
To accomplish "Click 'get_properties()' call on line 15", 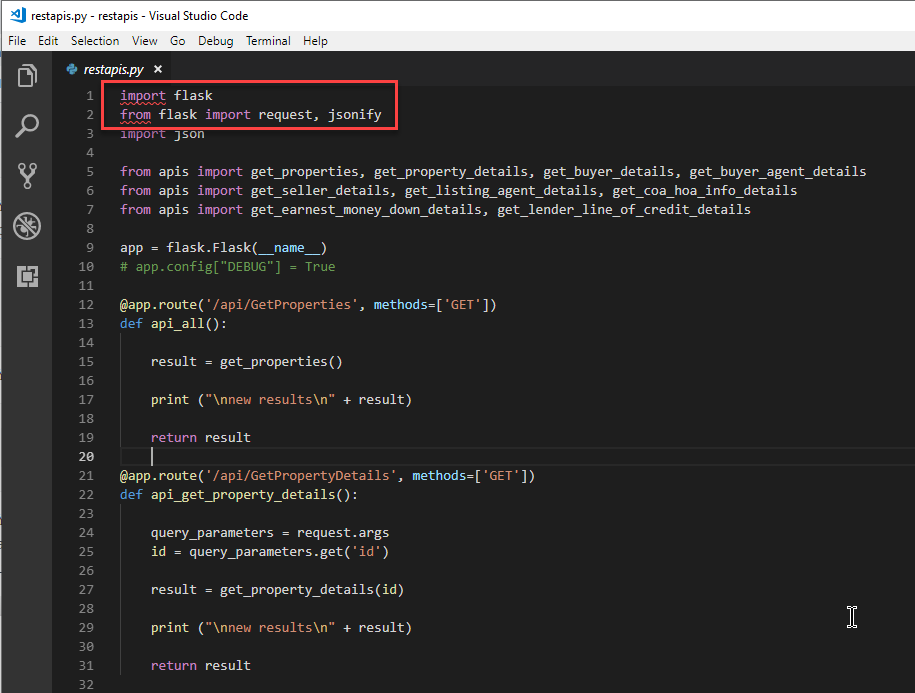I will tap(281, 362).
